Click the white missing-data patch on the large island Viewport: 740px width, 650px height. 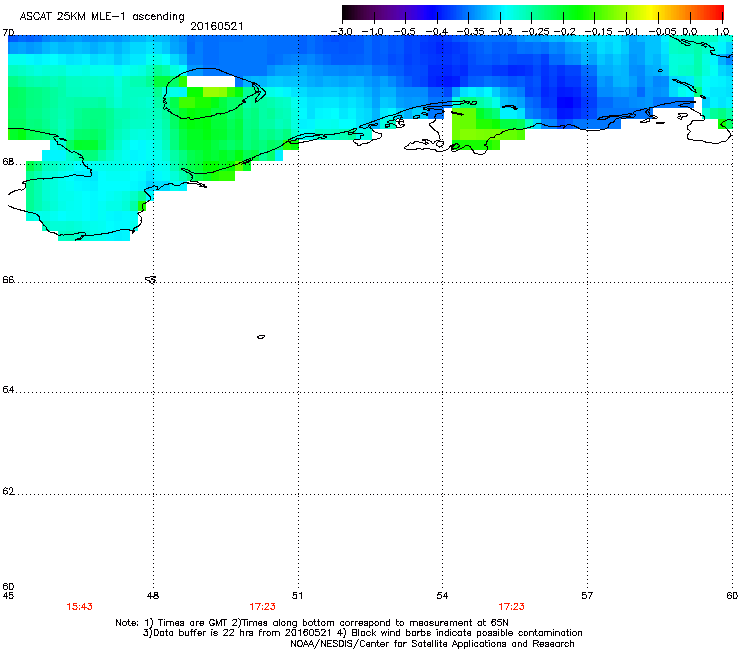211,81
